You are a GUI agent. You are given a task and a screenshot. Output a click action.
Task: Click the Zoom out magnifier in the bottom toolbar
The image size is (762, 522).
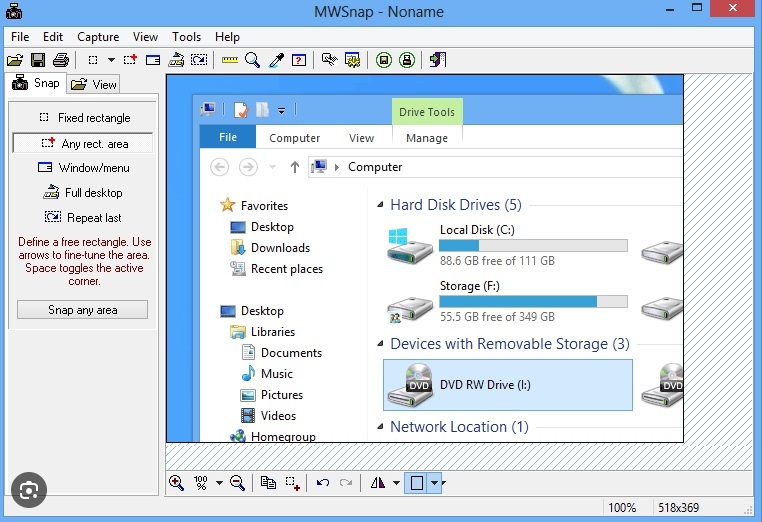pos(237,483)
